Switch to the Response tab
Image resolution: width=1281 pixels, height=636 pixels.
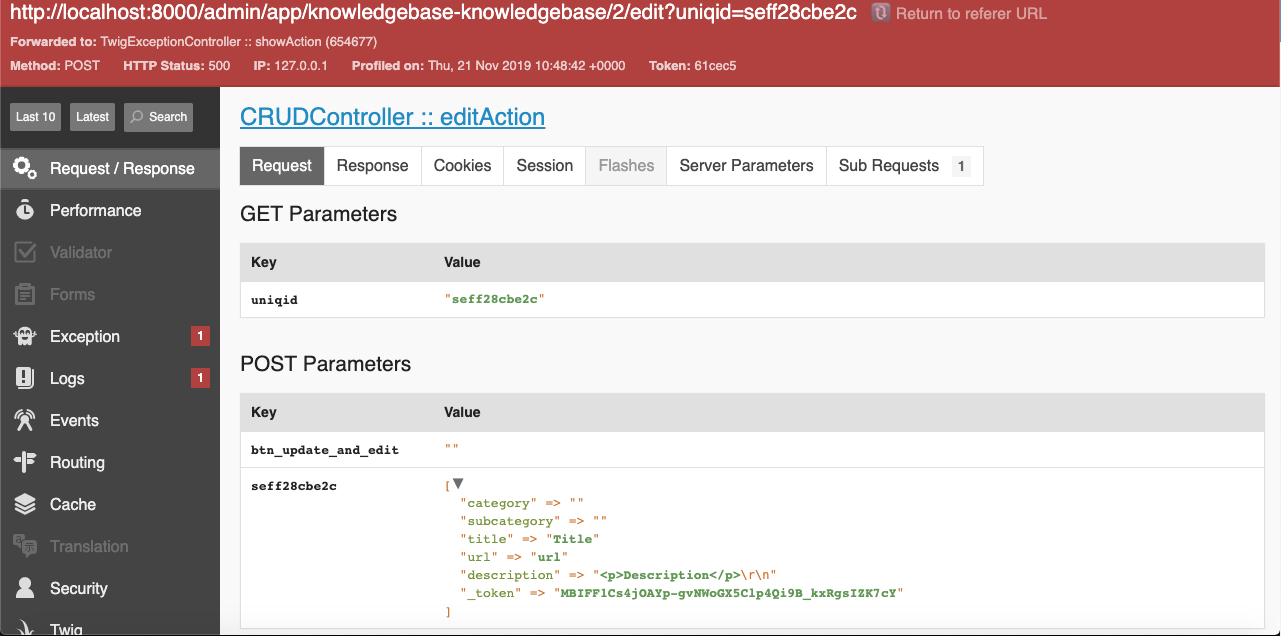point(372,166)
